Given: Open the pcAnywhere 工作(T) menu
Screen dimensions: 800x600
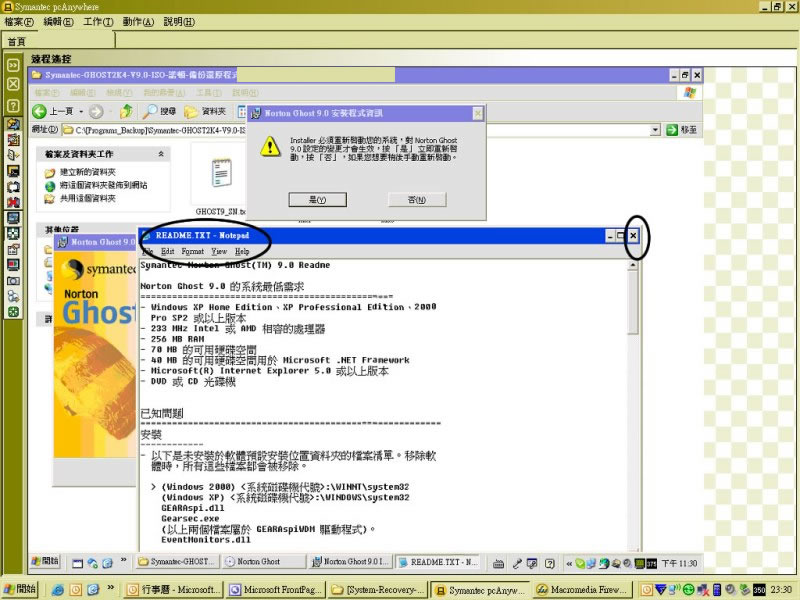Looking at the screenshot, I should pyautogui.click(x=98, y=22).
